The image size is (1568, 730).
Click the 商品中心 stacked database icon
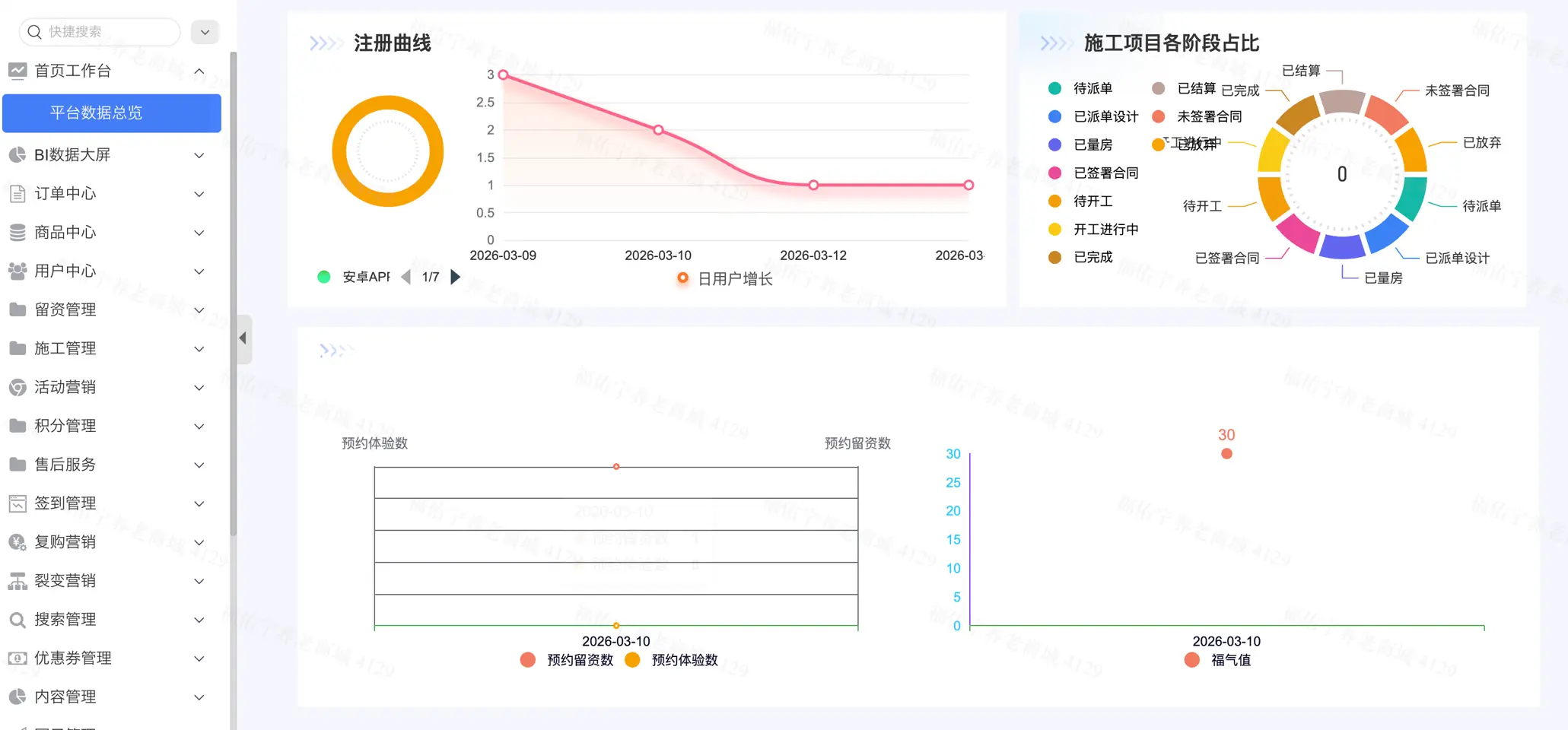click(x=17, y=233)
